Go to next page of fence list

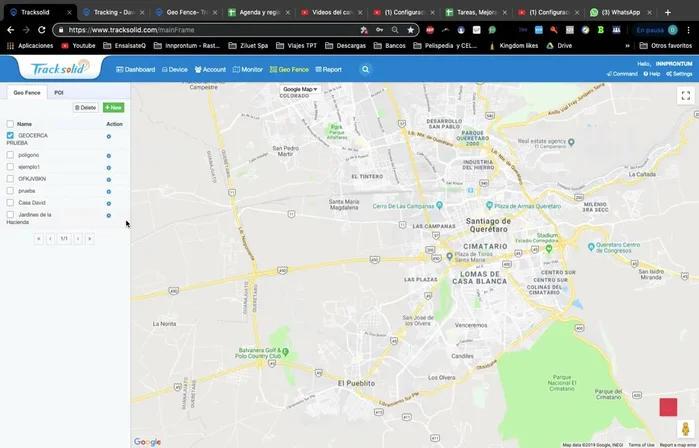pos(78,239)
